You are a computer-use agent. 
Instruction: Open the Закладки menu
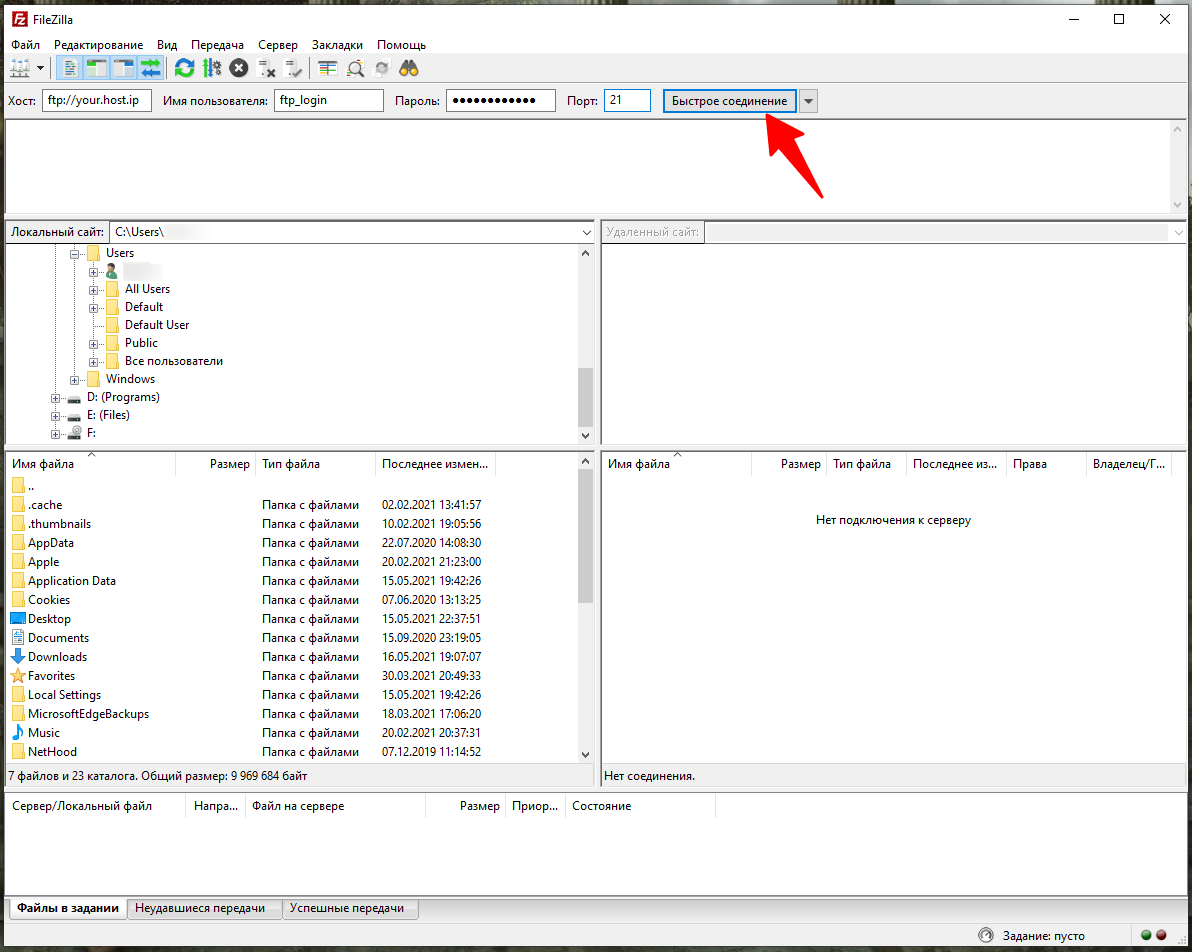tap(337, 45)
